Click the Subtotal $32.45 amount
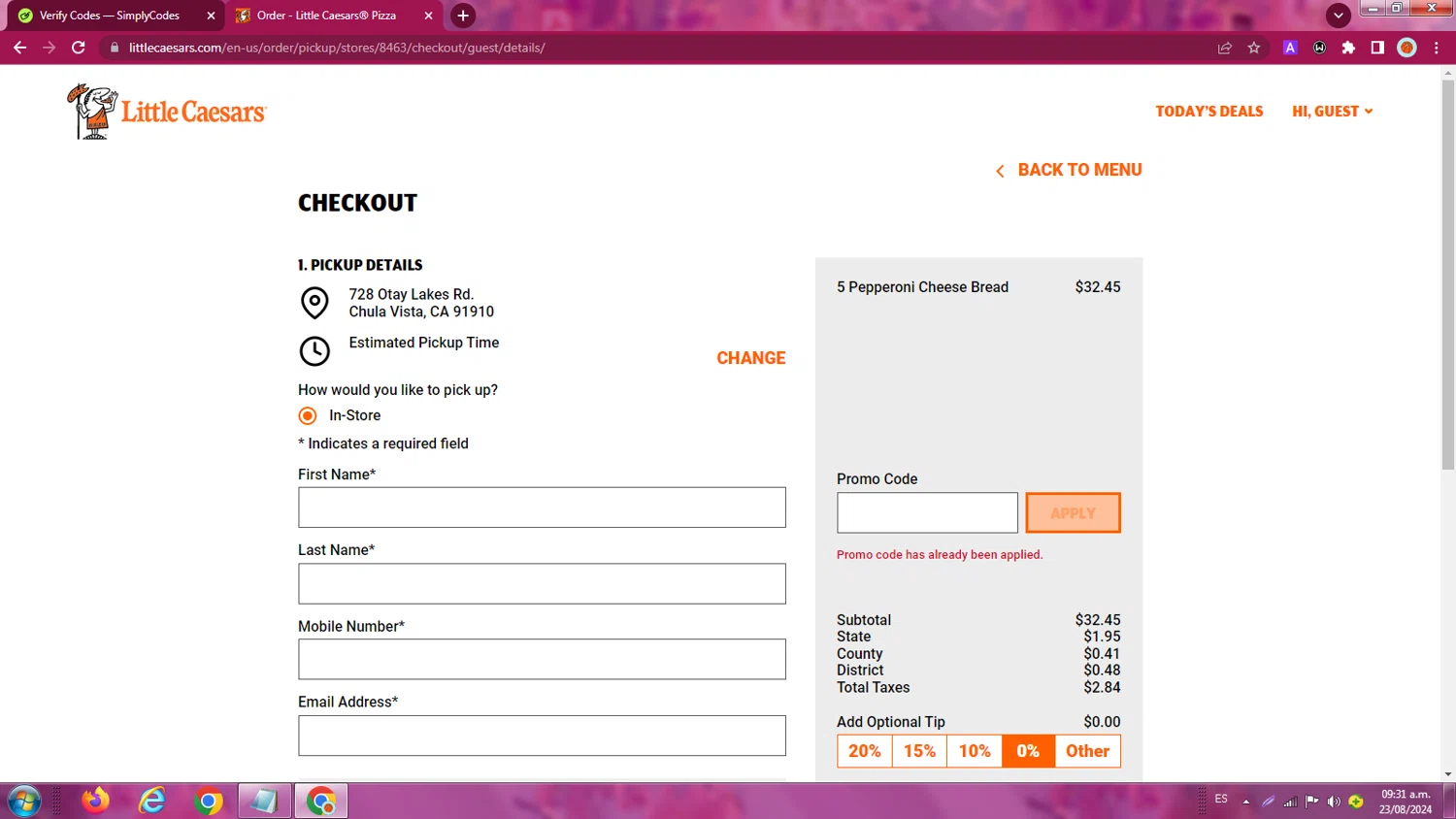This screenshot has height=819, width=1456. (x=1098, y=620)
